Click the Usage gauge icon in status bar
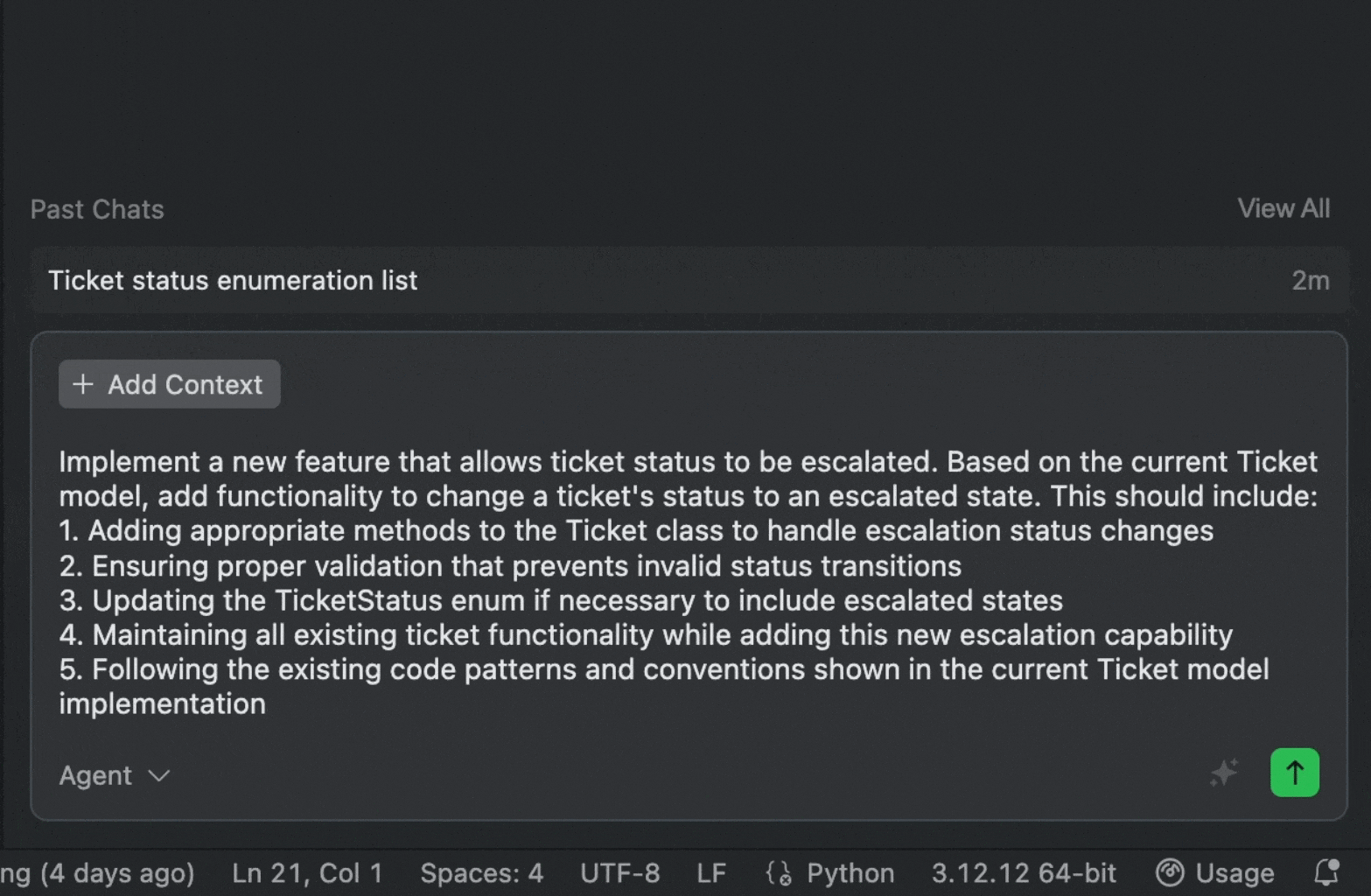1371x896 pixels. 1170,872
